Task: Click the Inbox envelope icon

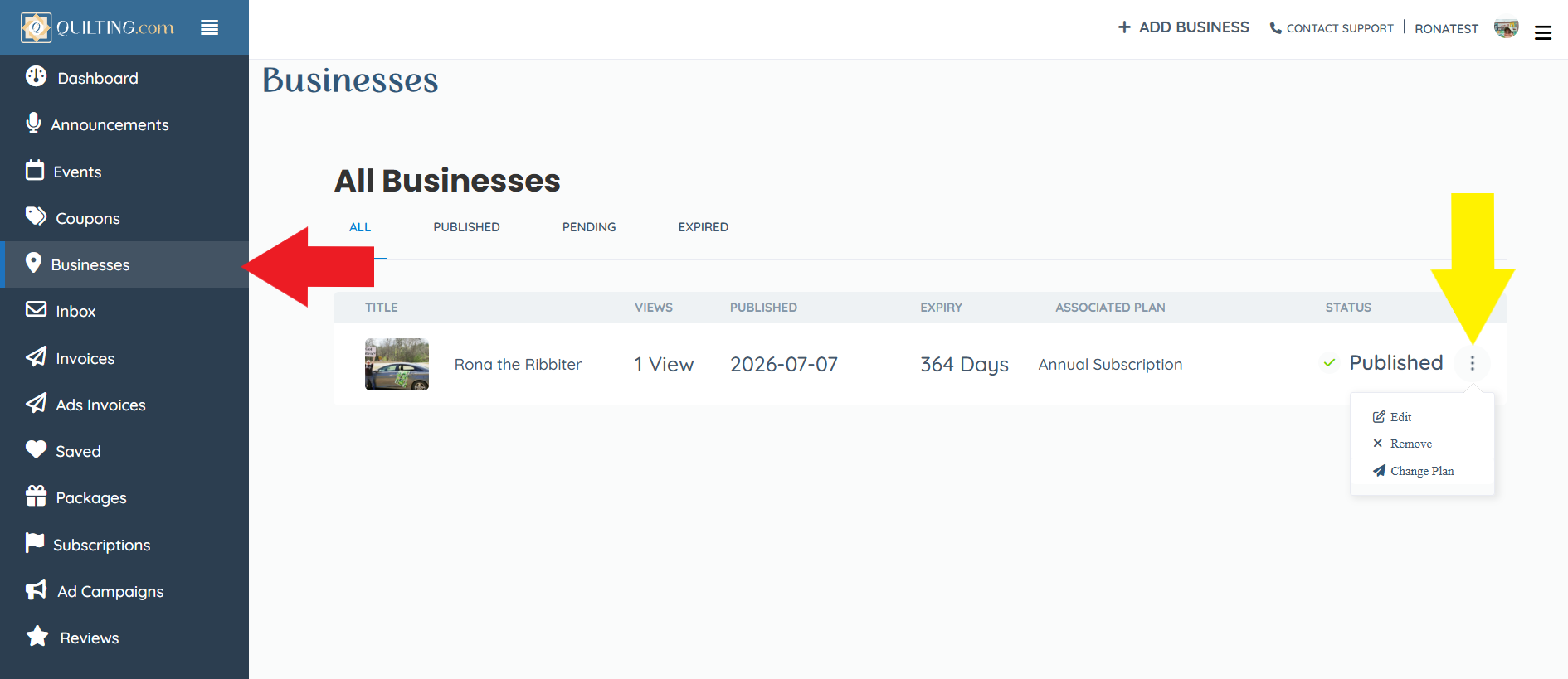Action: point(36,309)
